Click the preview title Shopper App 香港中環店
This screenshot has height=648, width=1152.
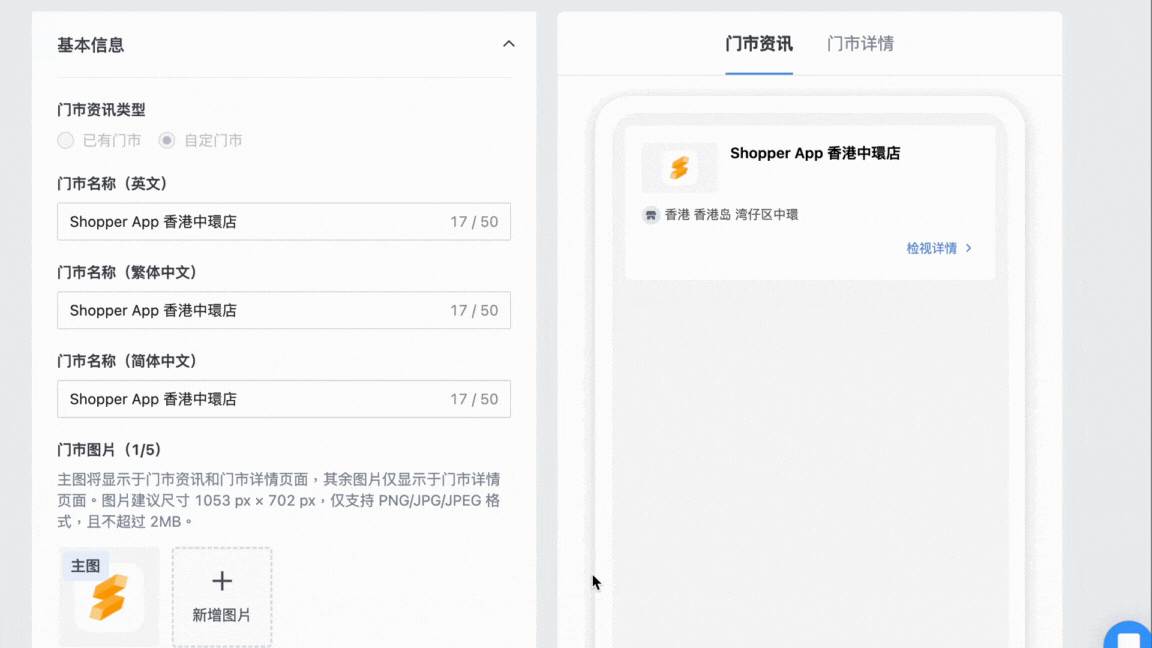815,153
